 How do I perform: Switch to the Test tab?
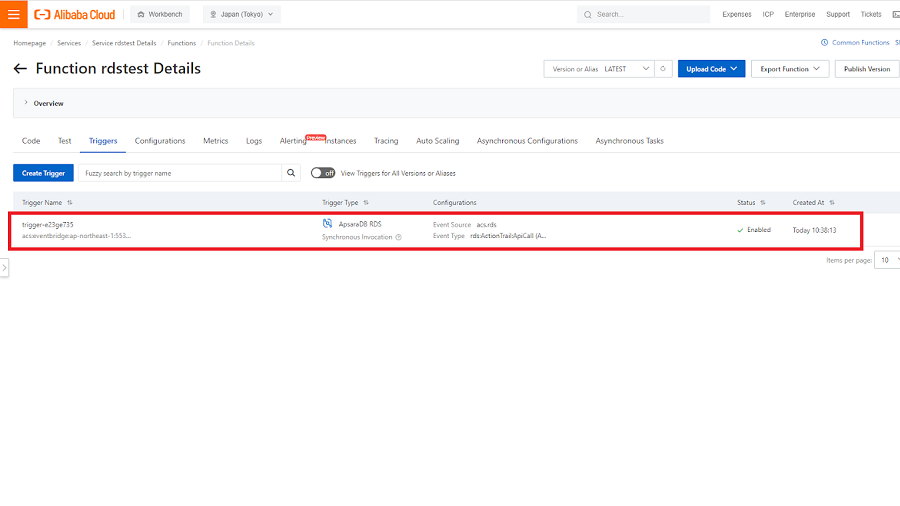[64, 141]
